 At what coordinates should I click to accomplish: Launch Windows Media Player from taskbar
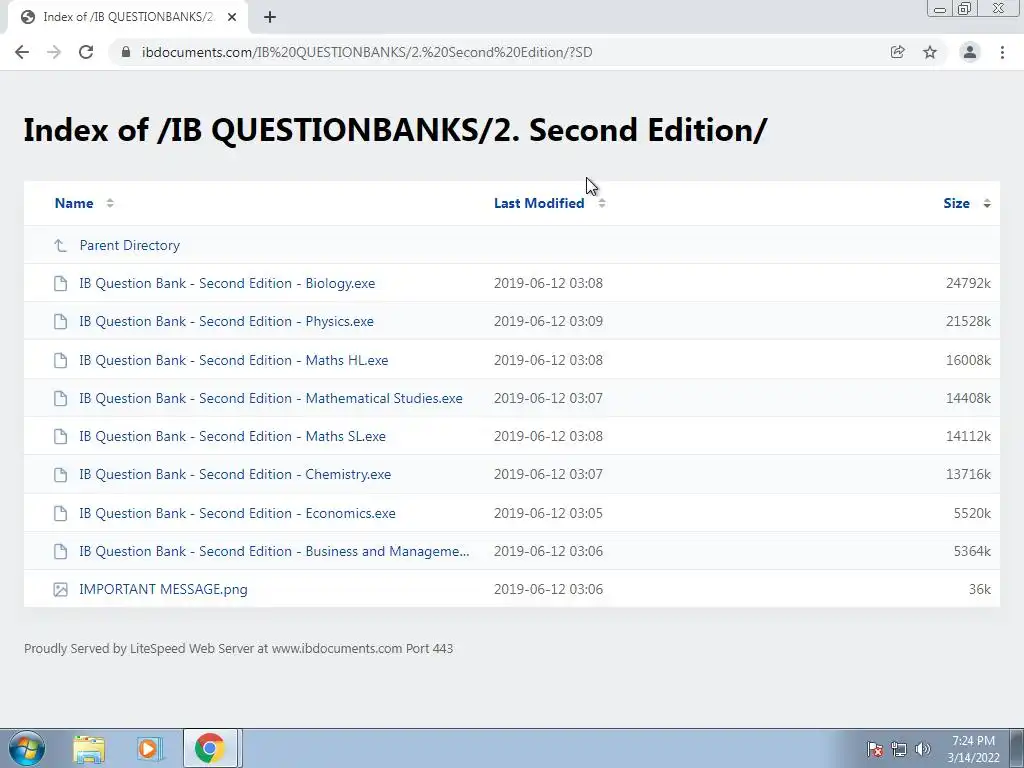pos(149,748)
